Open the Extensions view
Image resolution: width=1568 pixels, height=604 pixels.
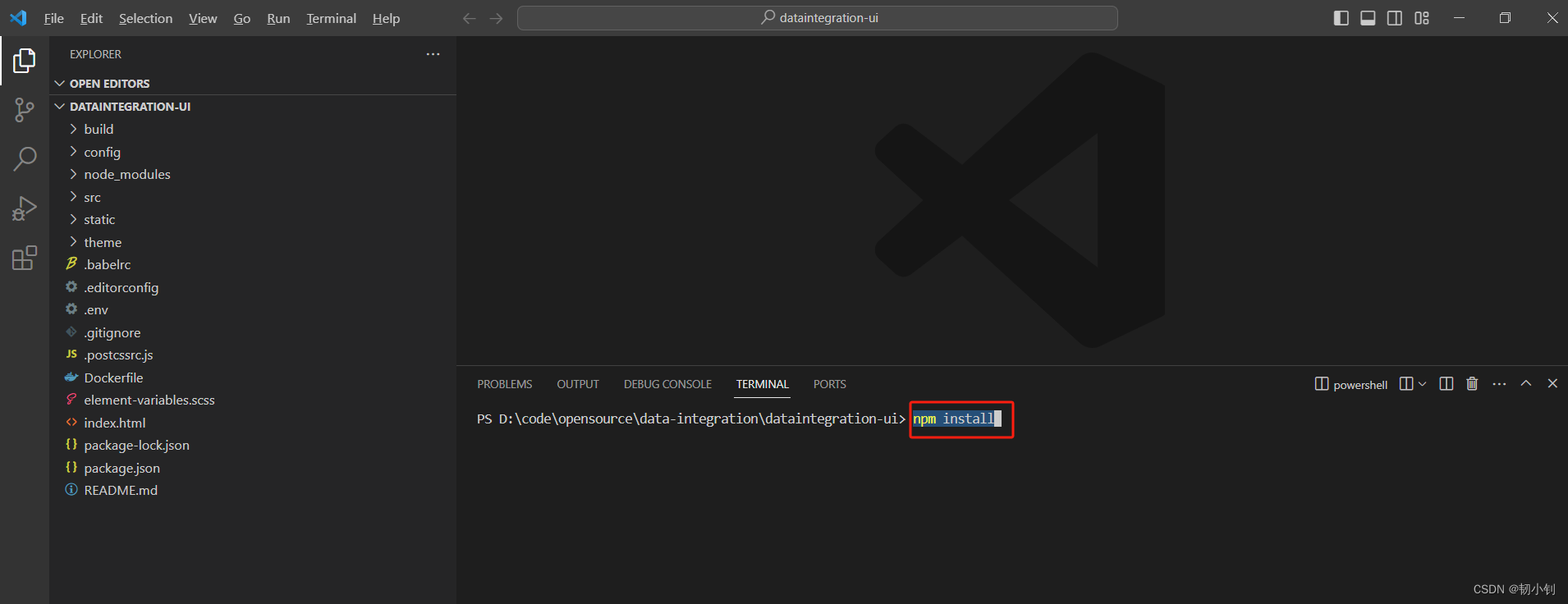(25, 258)
